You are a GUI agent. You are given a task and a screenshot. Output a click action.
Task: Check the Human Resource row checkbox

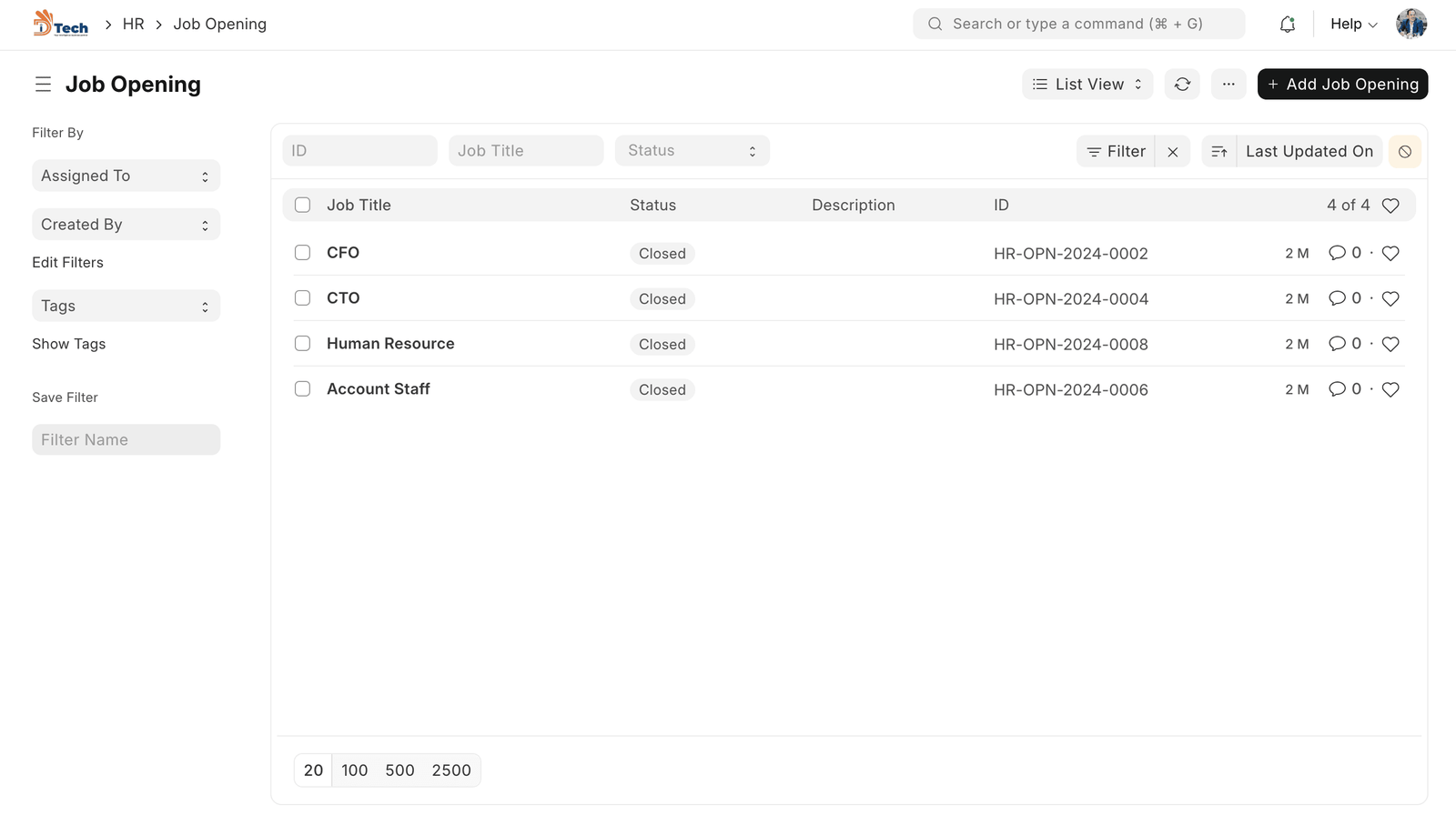[x=303, y=344]
